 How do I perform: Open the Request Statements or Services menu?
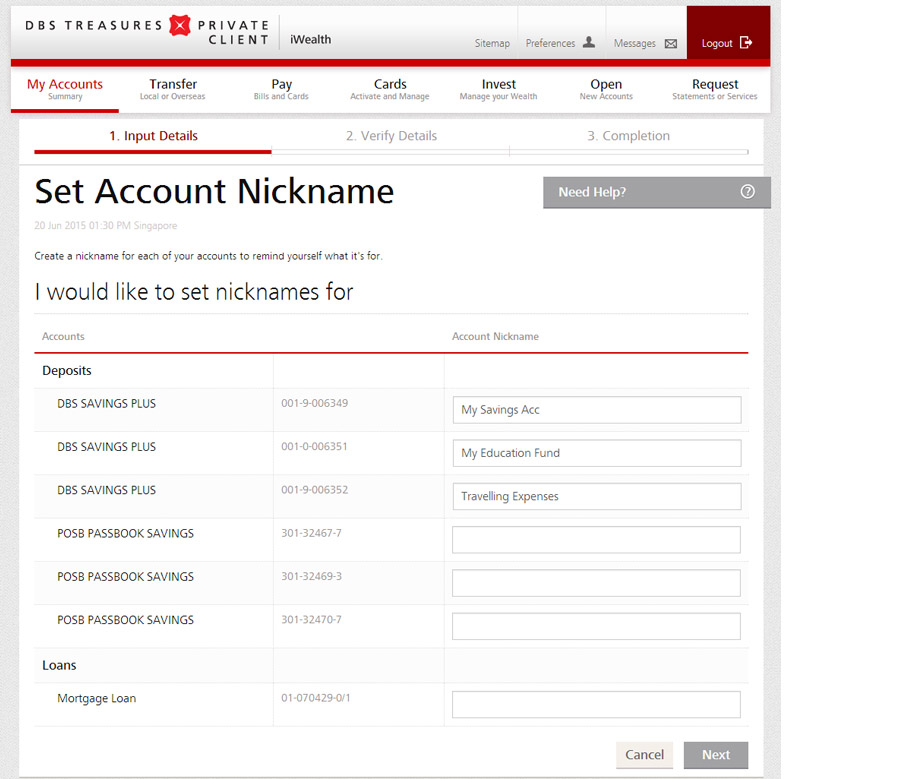[715, 89]
